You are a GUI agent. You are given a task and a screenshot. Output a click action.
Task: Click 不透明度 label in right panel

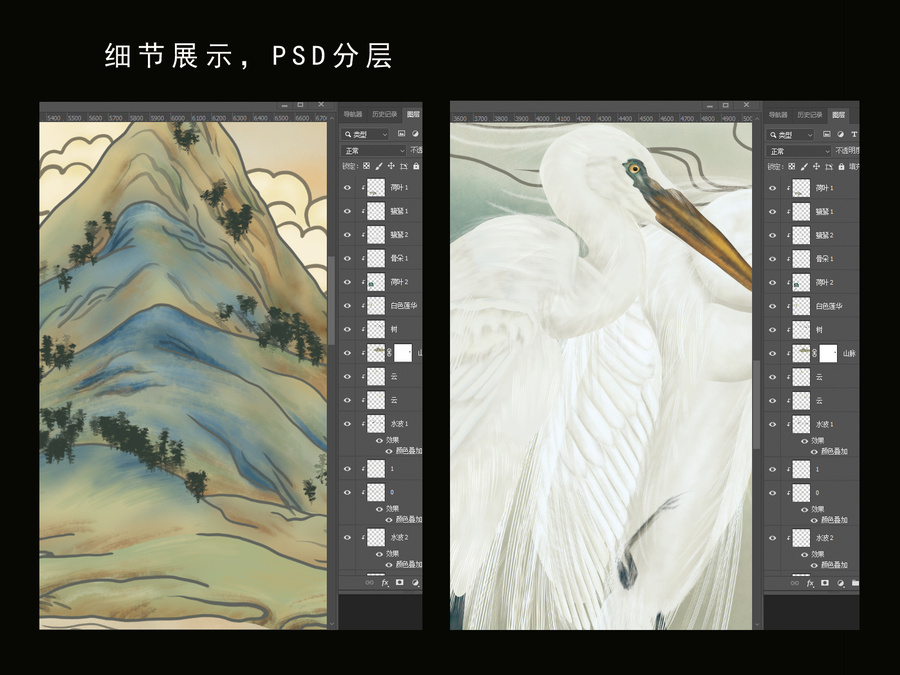[847, 150]
